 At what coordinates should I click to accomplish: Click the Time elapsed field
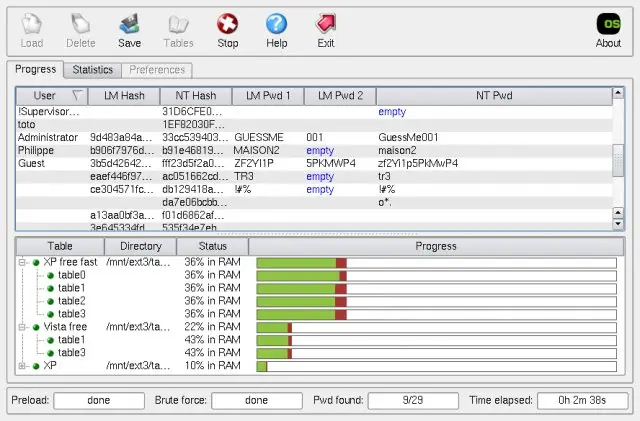(x=582, y=400)
